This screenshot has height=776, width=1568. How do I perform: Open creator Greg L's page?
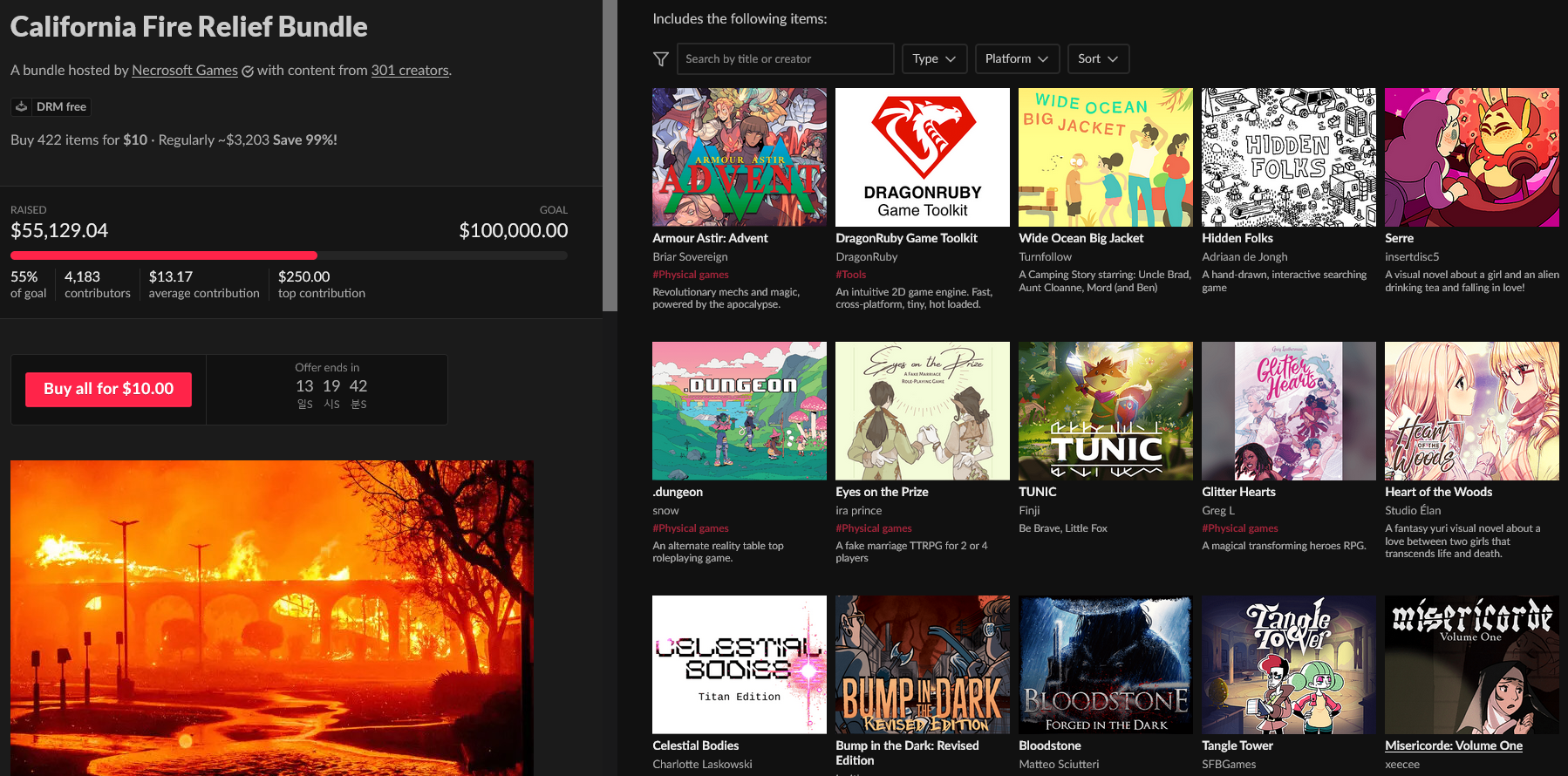click(x=1217, y=511)
